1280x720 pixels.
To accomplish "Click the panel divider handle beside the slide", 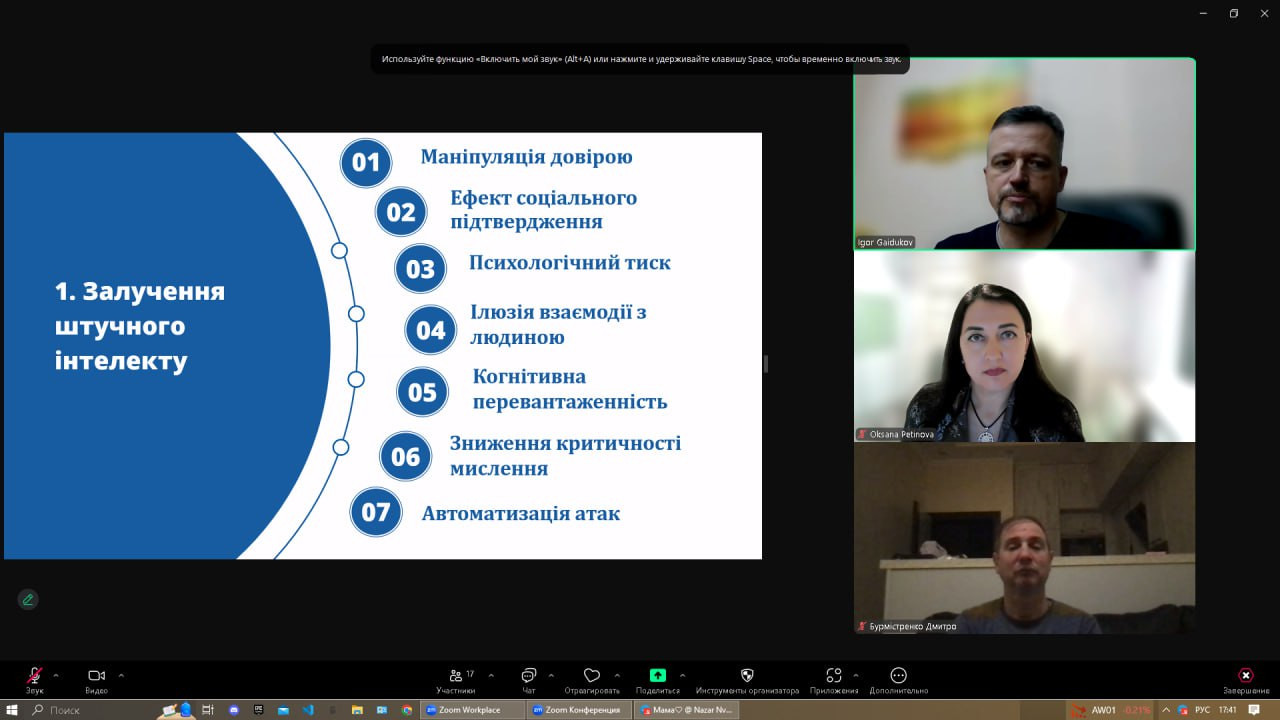I will coord(766,364).
